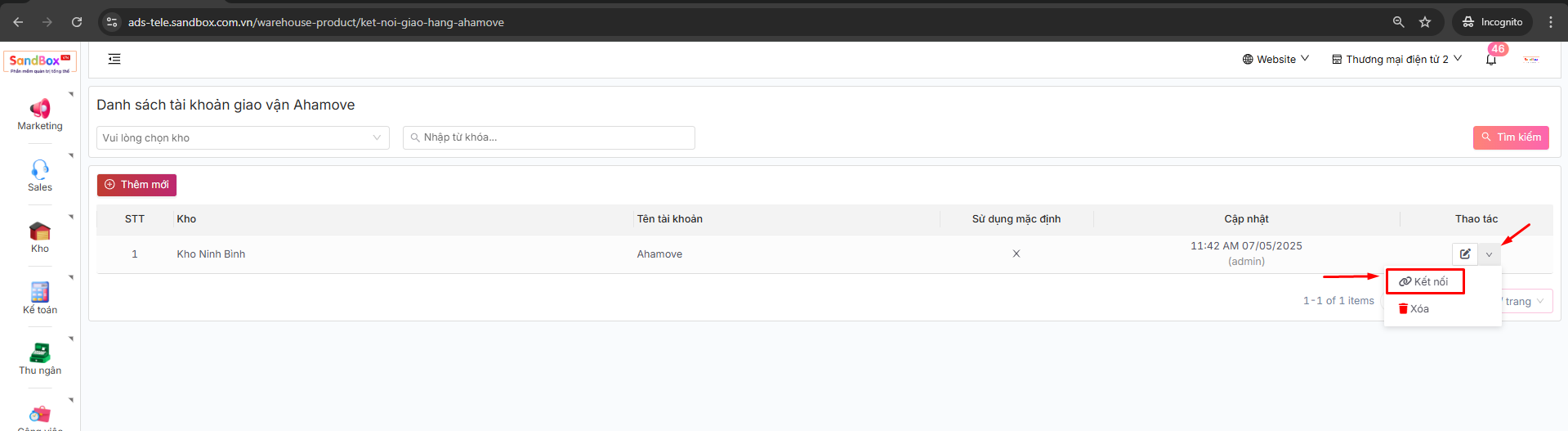
Task: Select 'Kết nối' from action menu
Action: pos(1424,281)
